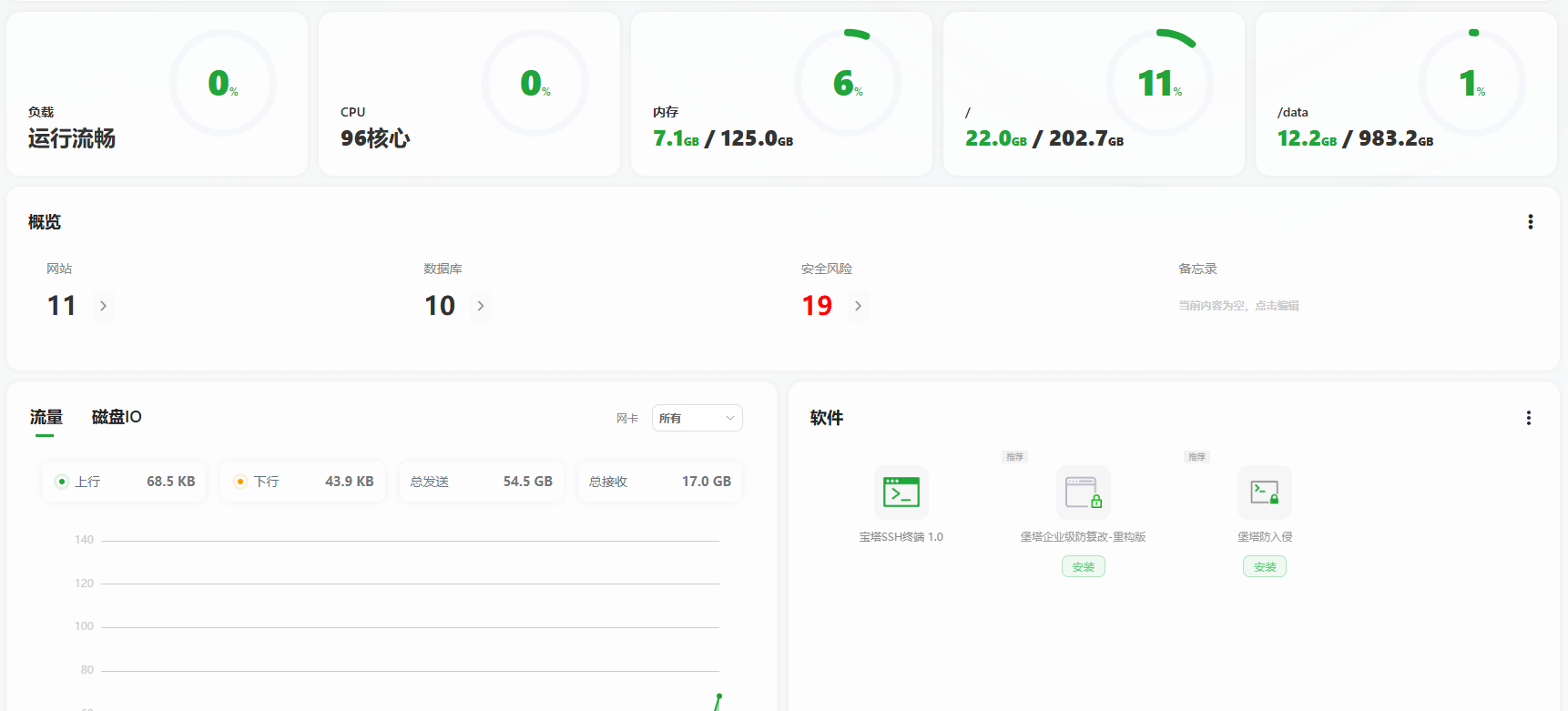The image size is (1568, 711).
Task: Click the 负载 load gauge circle
Action: tap(223, 83)
